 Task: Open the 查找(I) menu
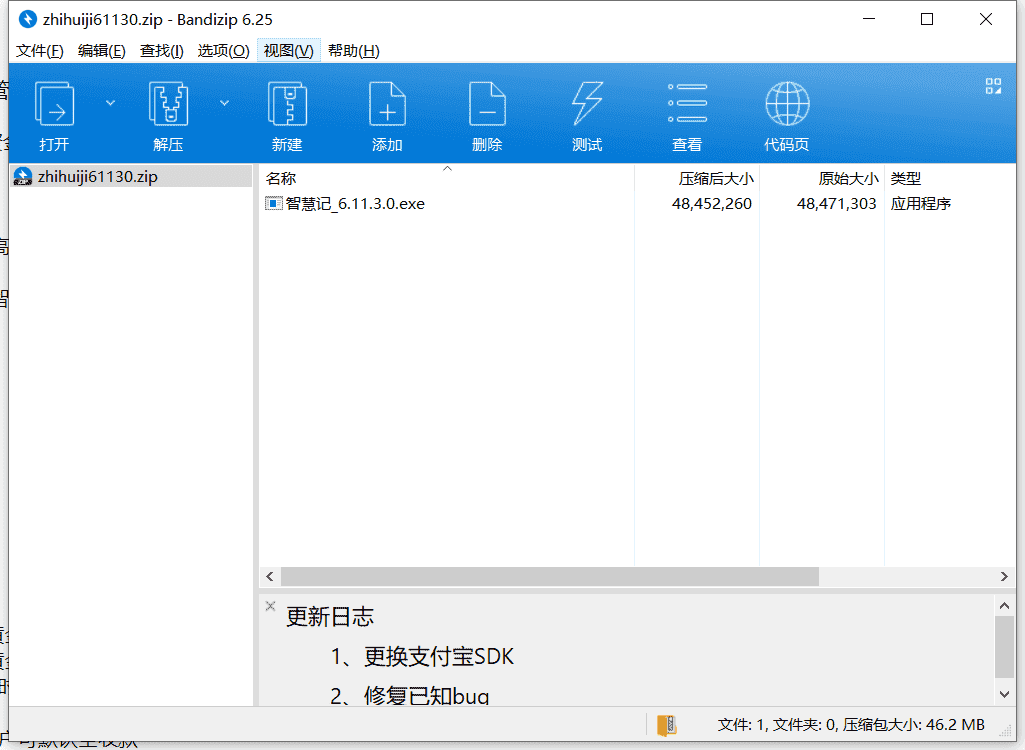(x=161, y=51)
